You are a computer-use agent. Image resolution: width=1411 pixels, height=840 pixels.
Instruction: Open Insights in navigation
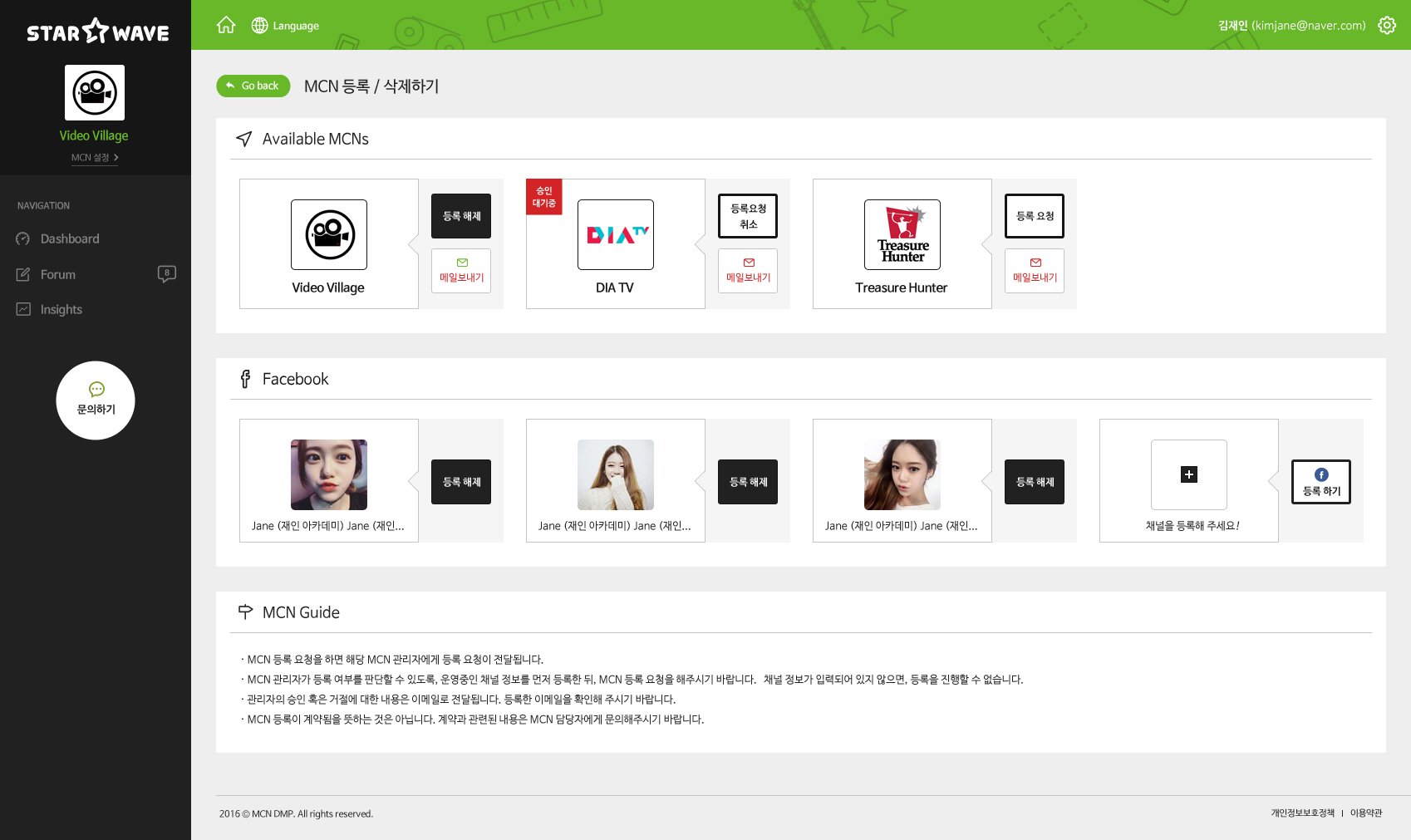click(61, 310)
